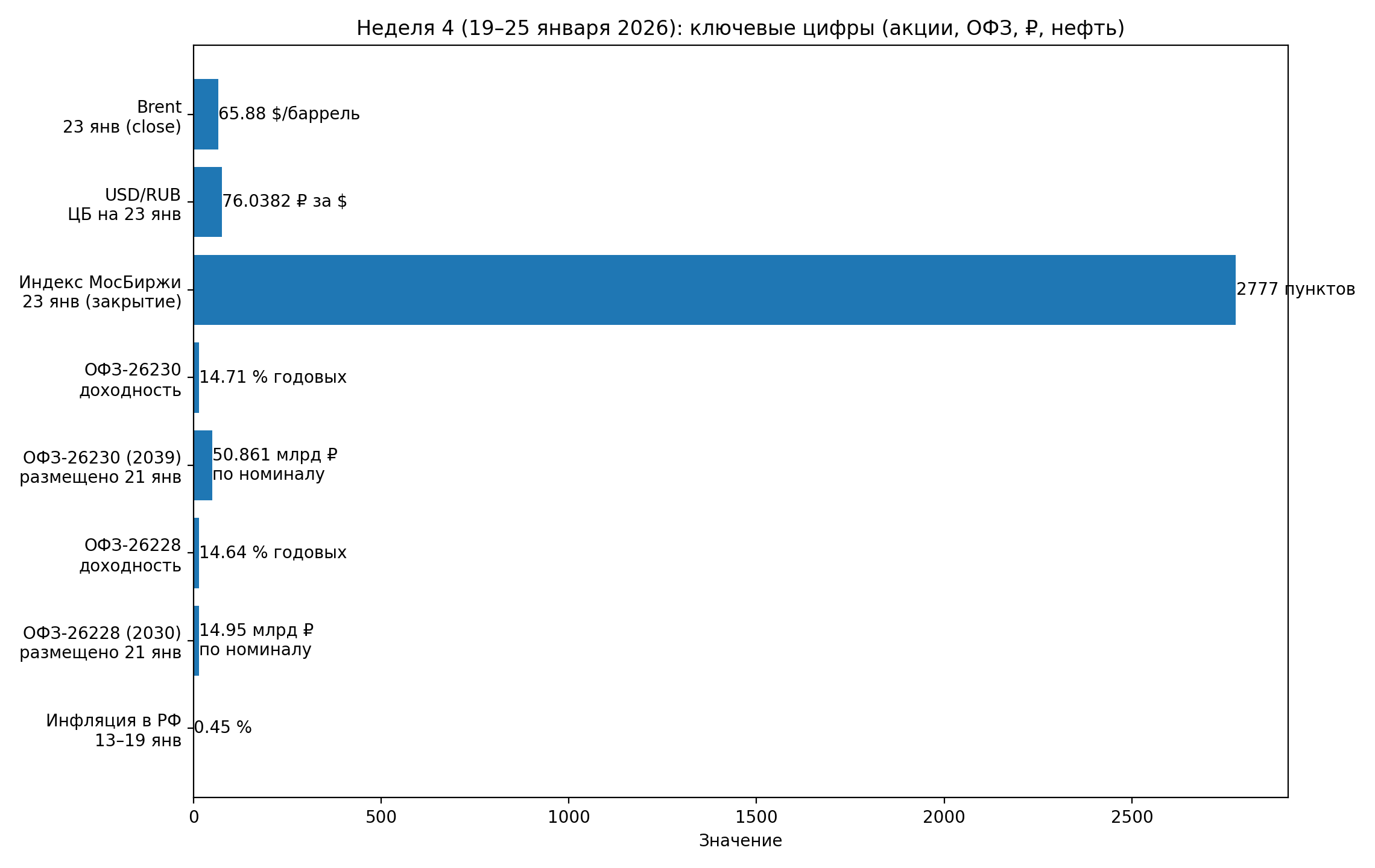Click the '76.0382 ₽ за $' label

284,201
